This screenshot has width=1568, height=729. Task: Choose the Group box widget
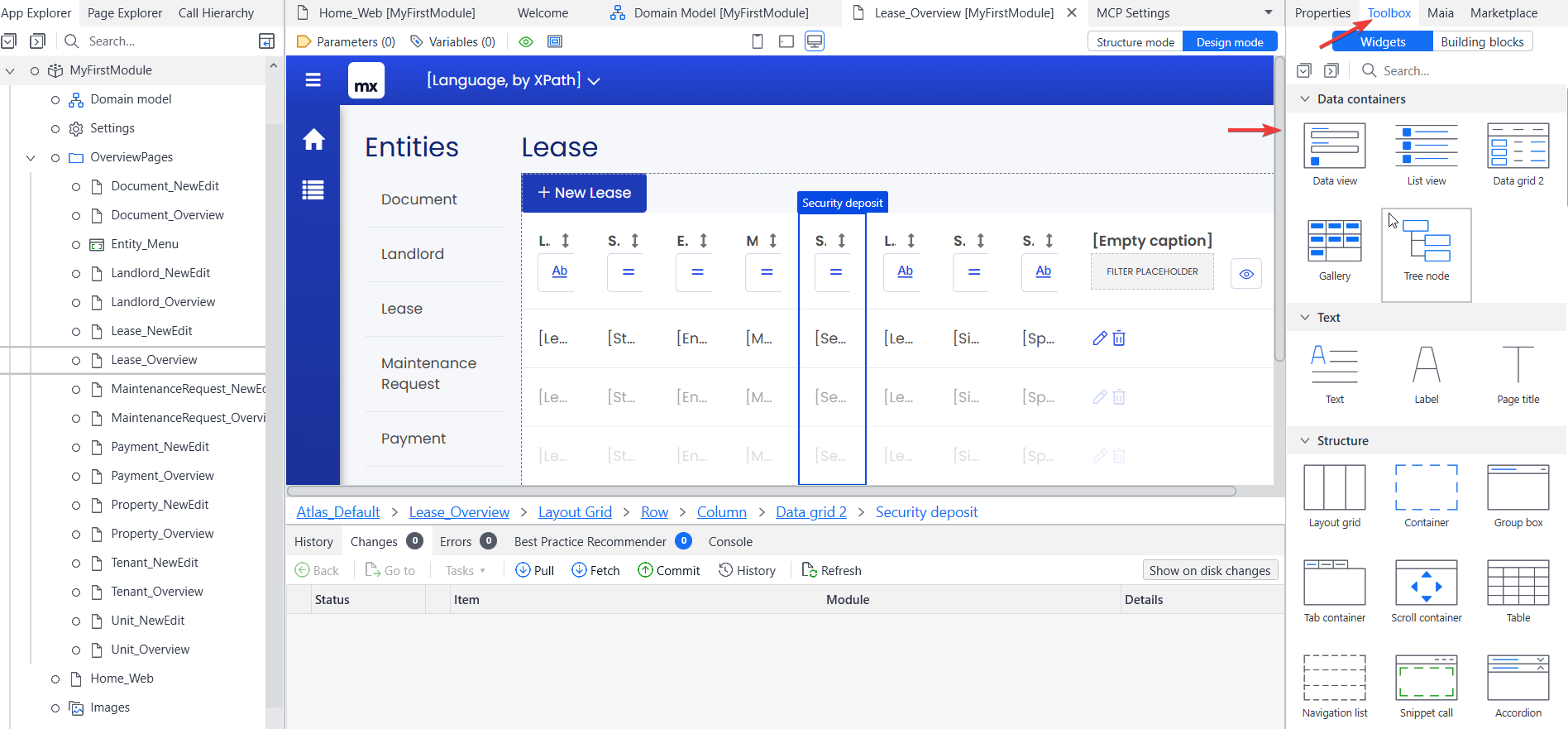pyautogui.click(x=1518, y=496)
